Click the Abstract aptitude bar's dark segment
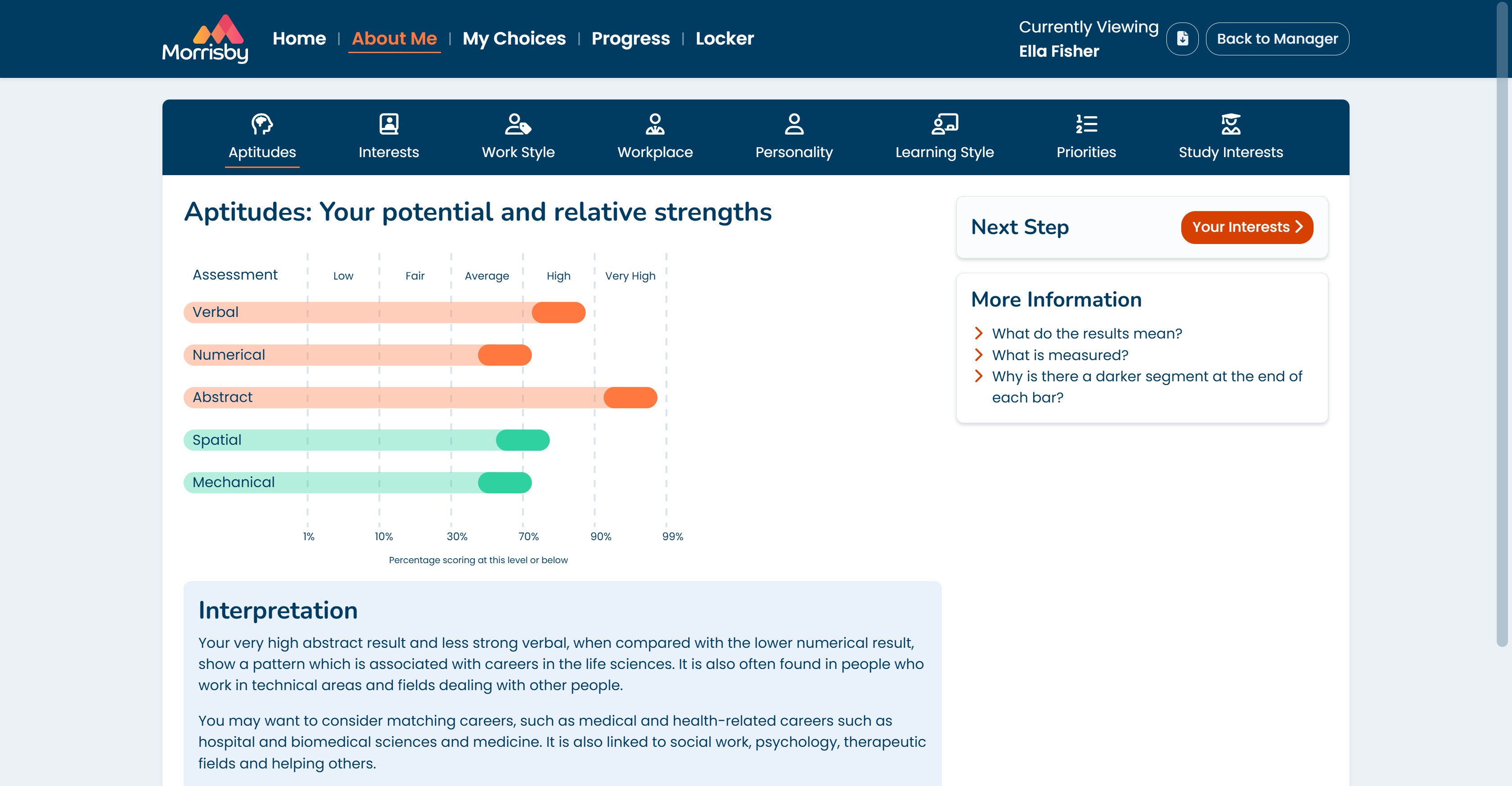Viewport: 1512px width, 786px height. tap(630, 398)
